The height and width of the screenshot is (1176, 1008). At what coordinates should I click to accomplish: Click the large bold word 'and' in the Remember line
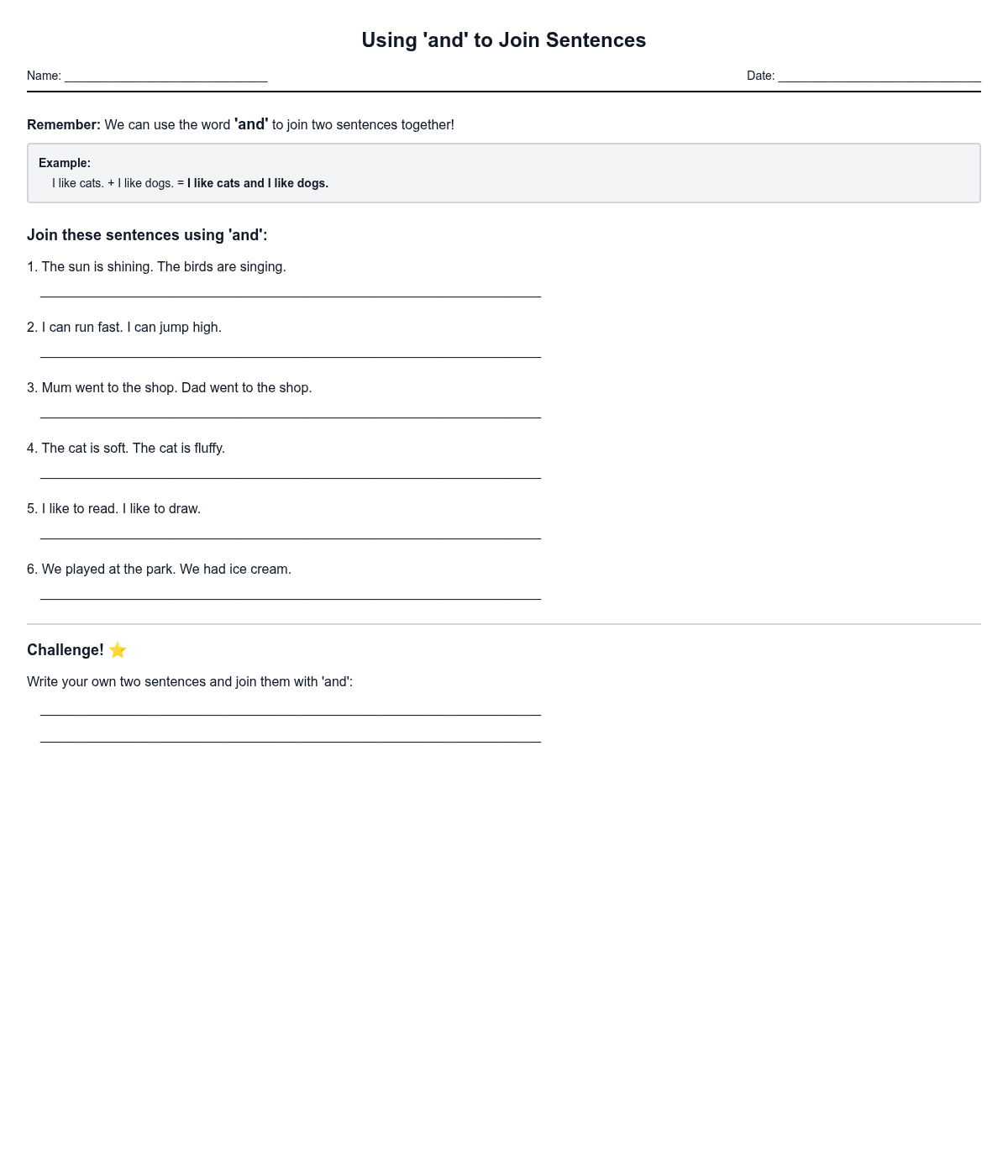[251, 124]
